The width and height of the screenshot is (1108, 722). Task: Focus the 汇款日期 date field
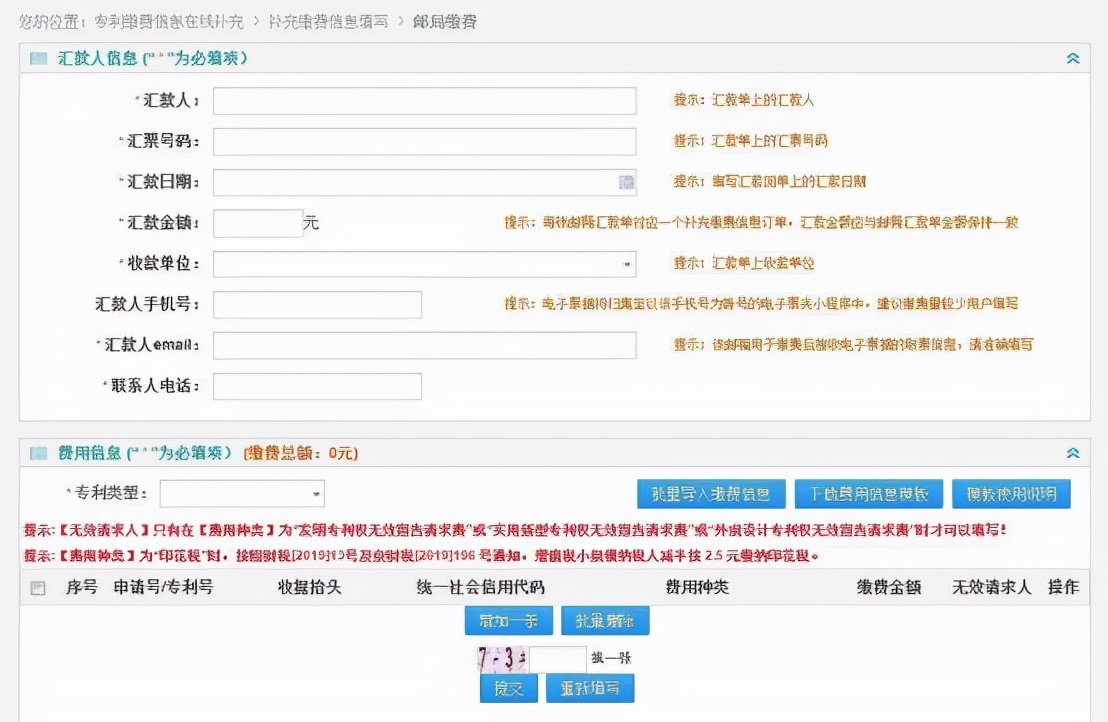pos(424,182)
